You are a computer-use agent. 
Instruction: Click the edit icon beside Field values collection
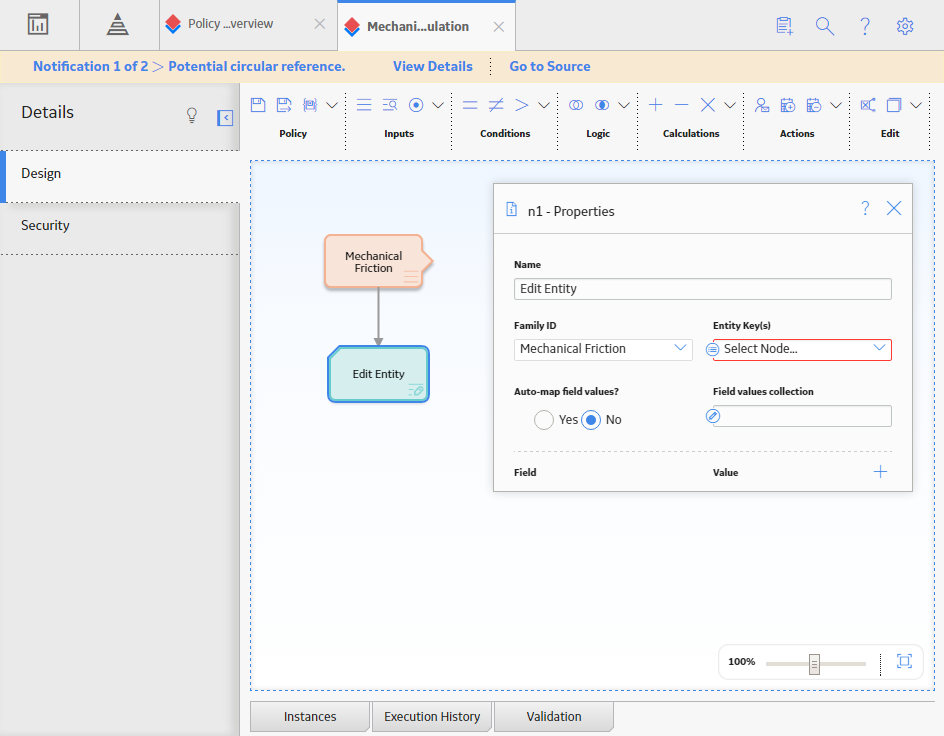[713, 416]
